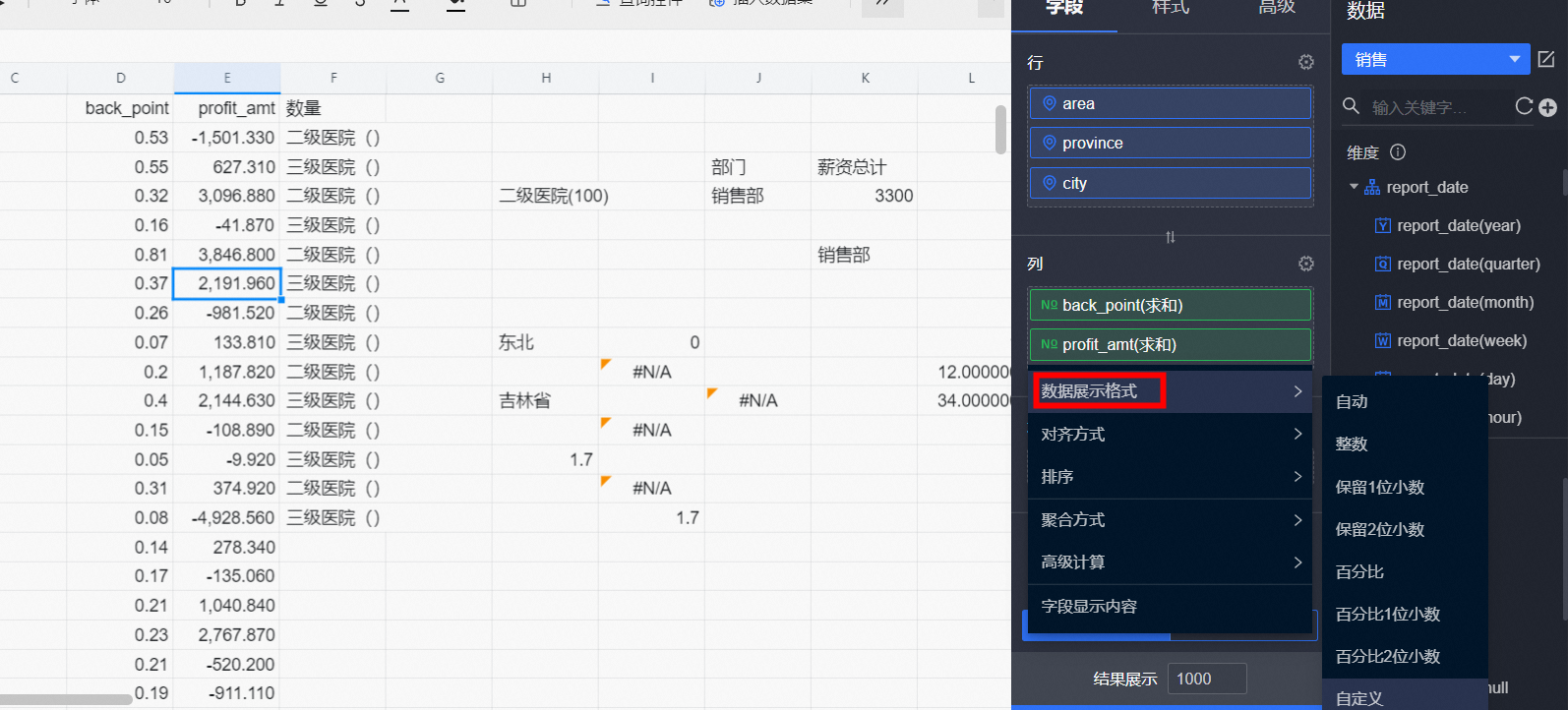
Task: Click the 结果展示 value input field
Action: (x=1206, y=679)
